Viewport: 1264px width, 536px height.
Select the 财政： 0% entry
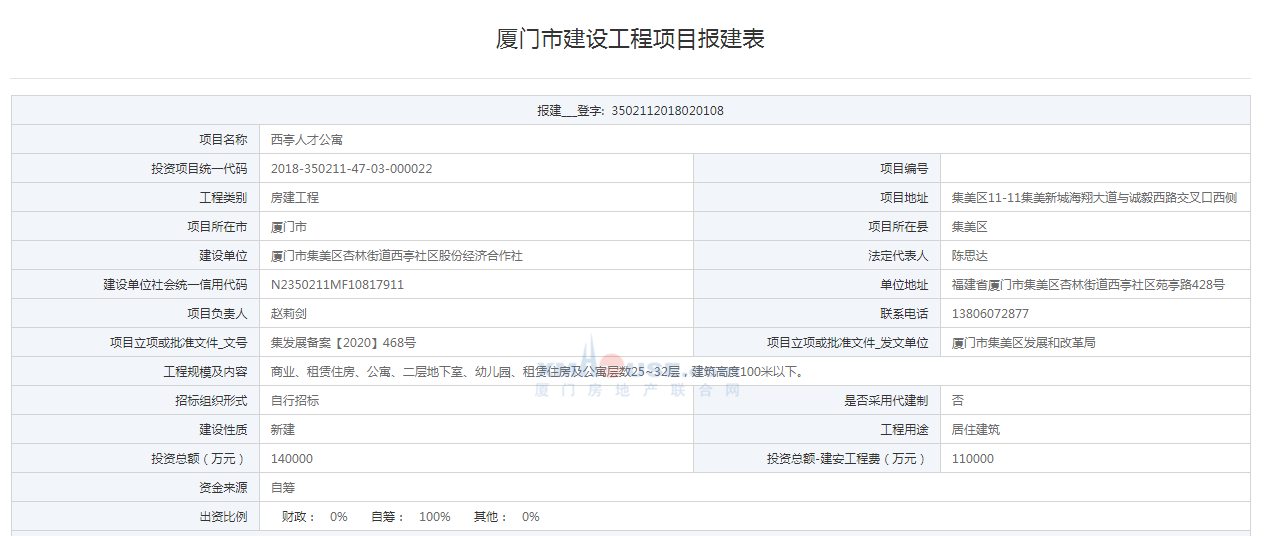tap(315, 517)
